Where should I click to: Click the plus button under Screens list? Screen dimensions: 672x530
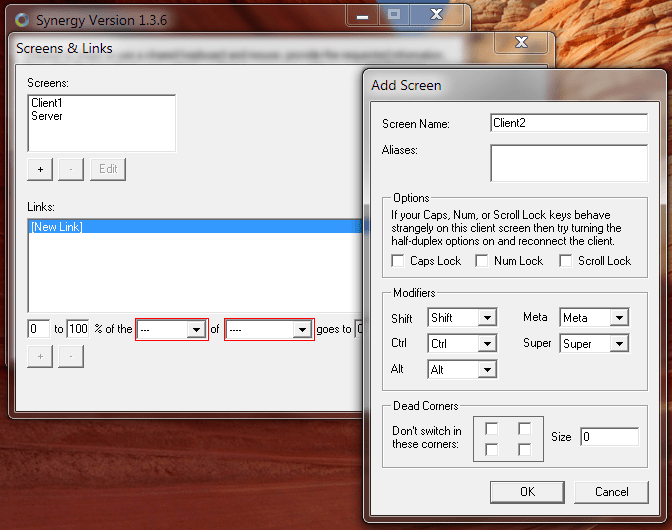point(40,169)
